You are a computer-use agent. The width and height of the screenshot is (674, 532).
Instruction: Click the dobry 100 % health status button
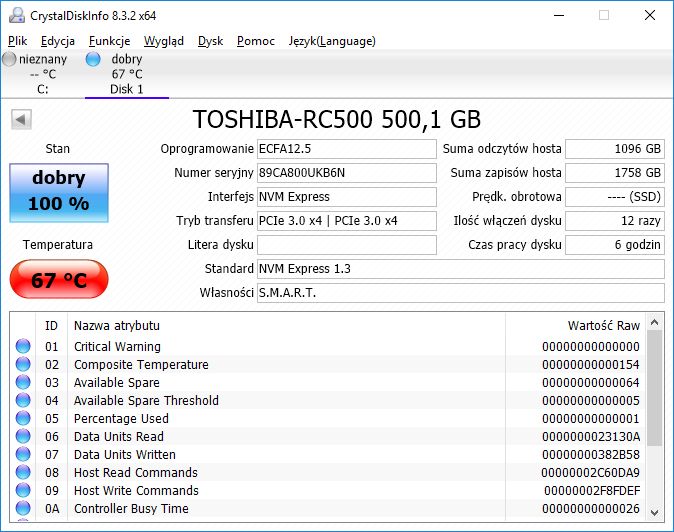tap(59, 193)
